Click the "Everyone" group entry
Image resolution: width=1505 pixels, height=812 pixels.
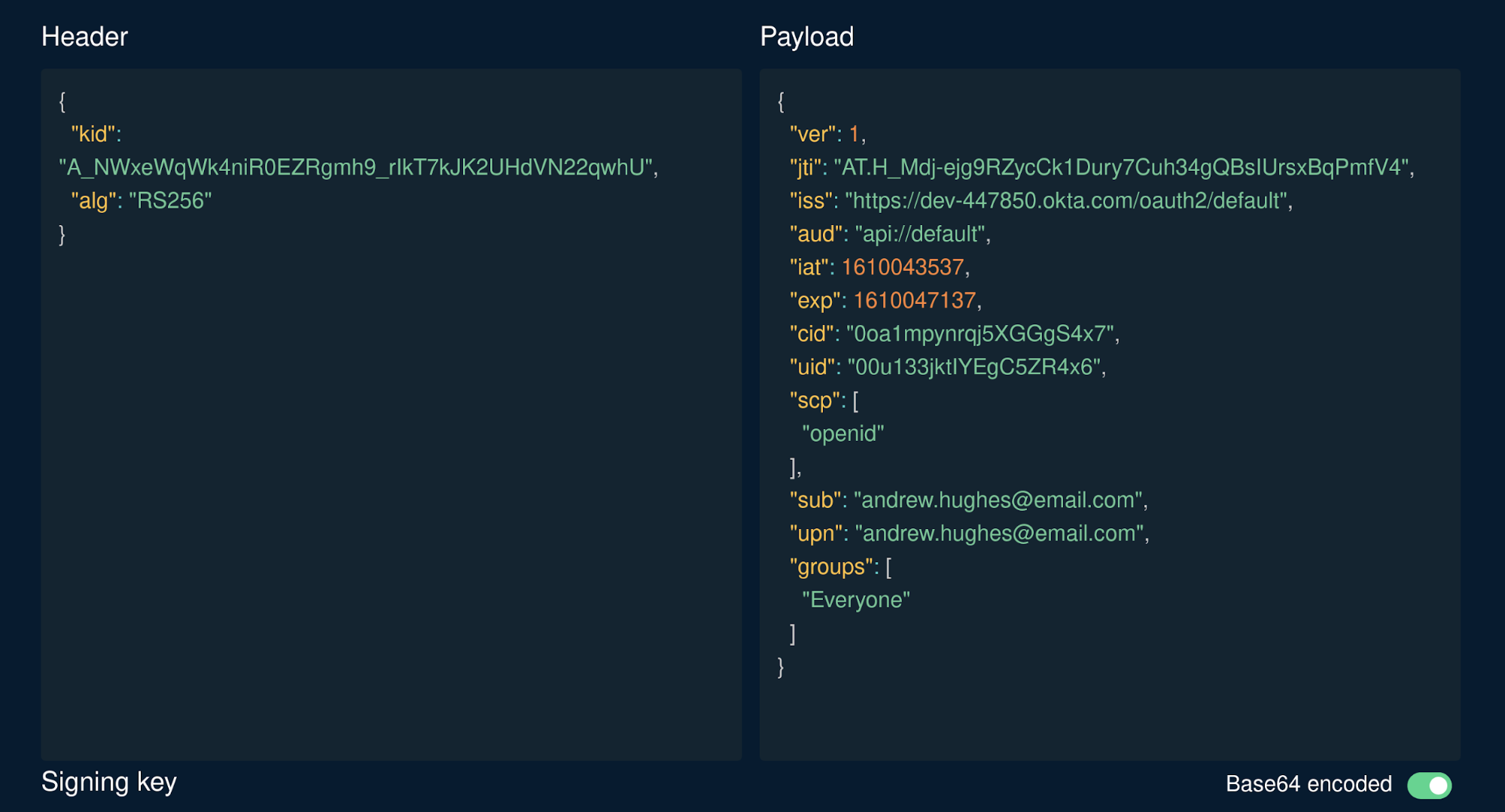(855, 600)
